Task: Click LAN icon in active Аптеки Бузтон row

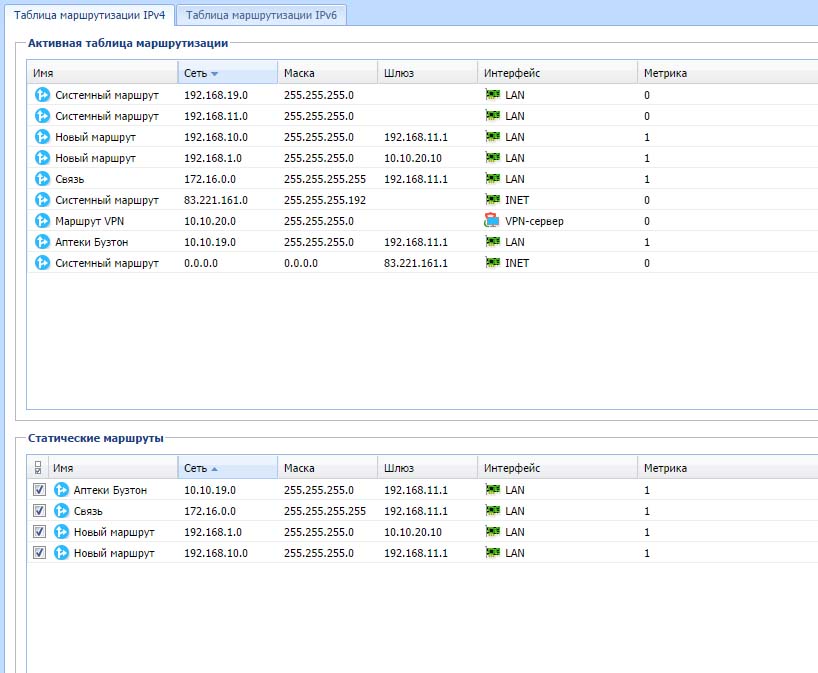Action: point(492,242)
